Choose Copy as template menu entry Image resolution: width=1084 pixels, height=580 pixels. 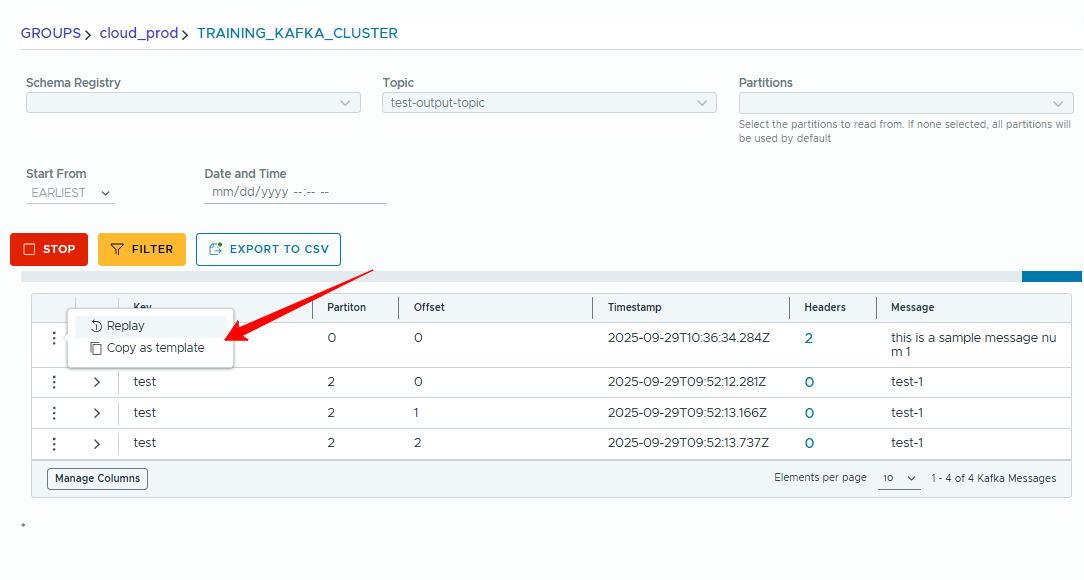pyautogui.click(x=155, y=348)
